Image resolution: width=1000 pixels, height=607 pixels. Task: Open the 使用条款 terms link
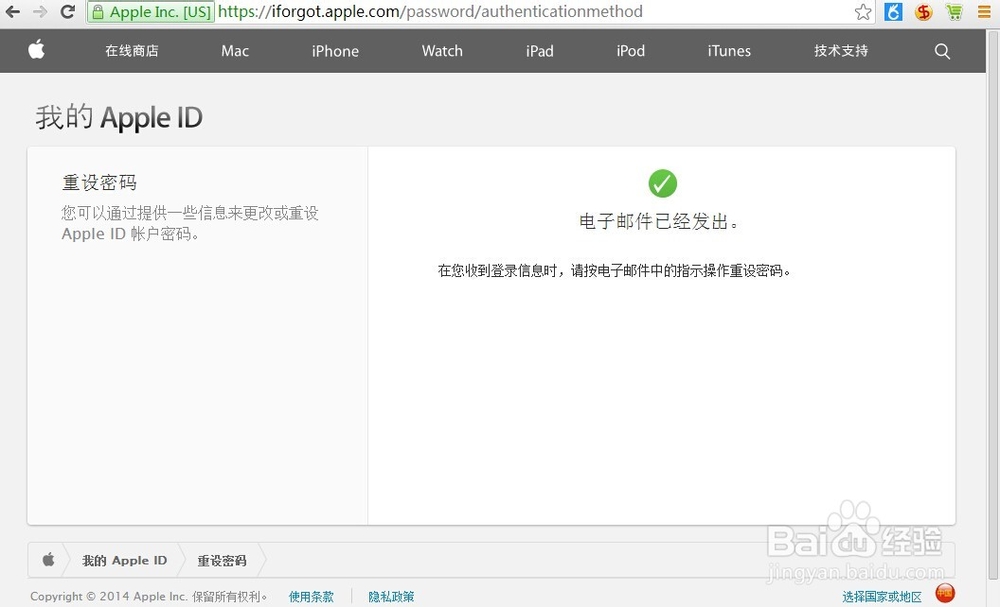point(311,596)
